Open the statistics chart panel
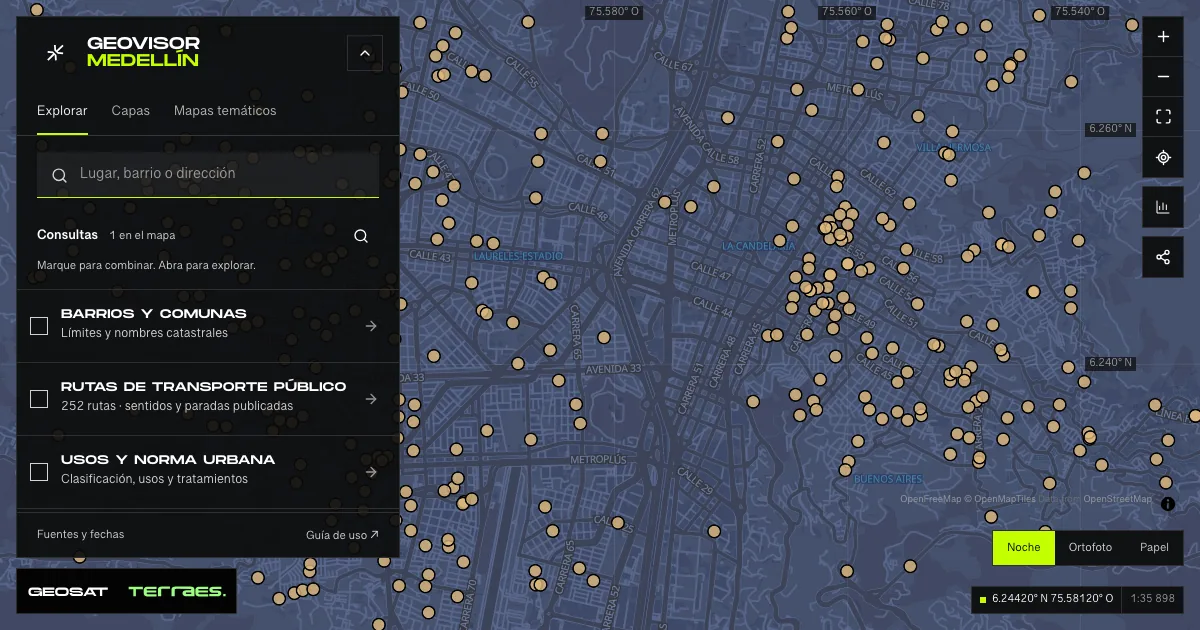The image size is (1200, 630). point(1163,207)
